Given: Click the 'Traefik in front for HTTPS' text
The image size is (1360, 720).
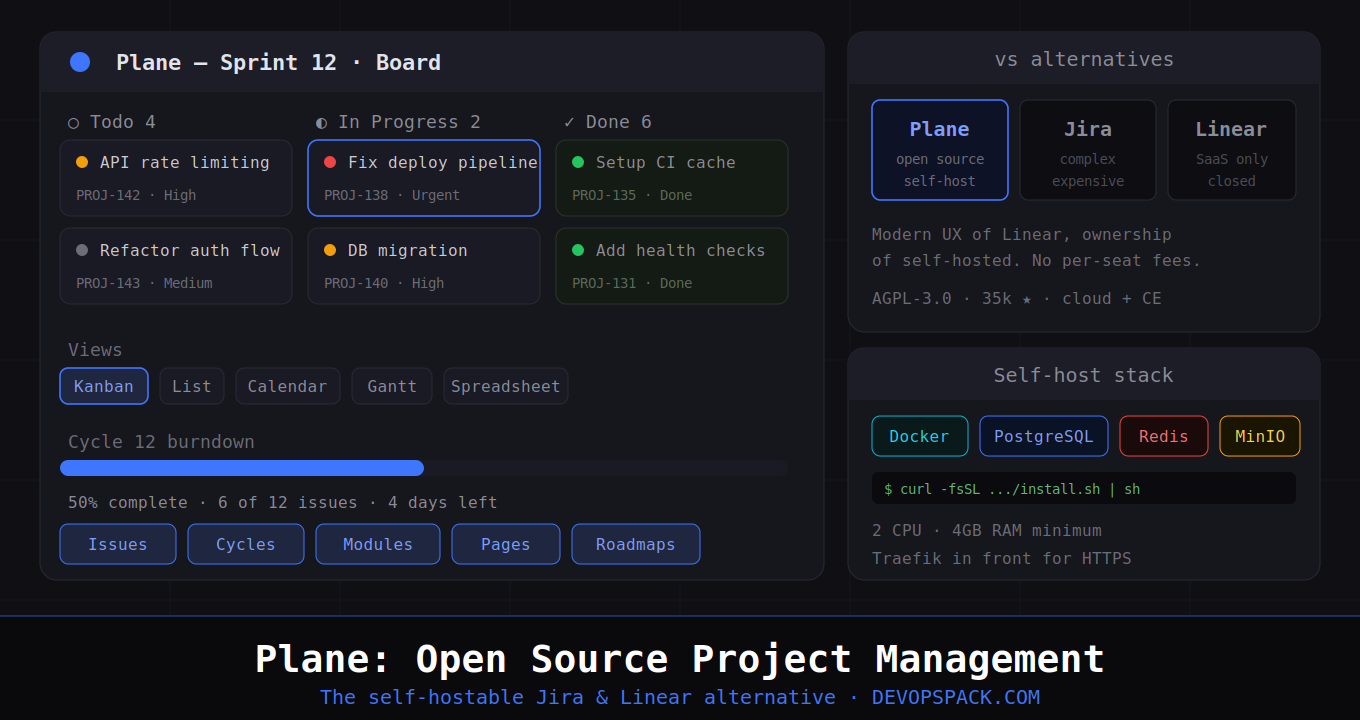Looking at the screenshot, I should click(x=1002, y=558).
